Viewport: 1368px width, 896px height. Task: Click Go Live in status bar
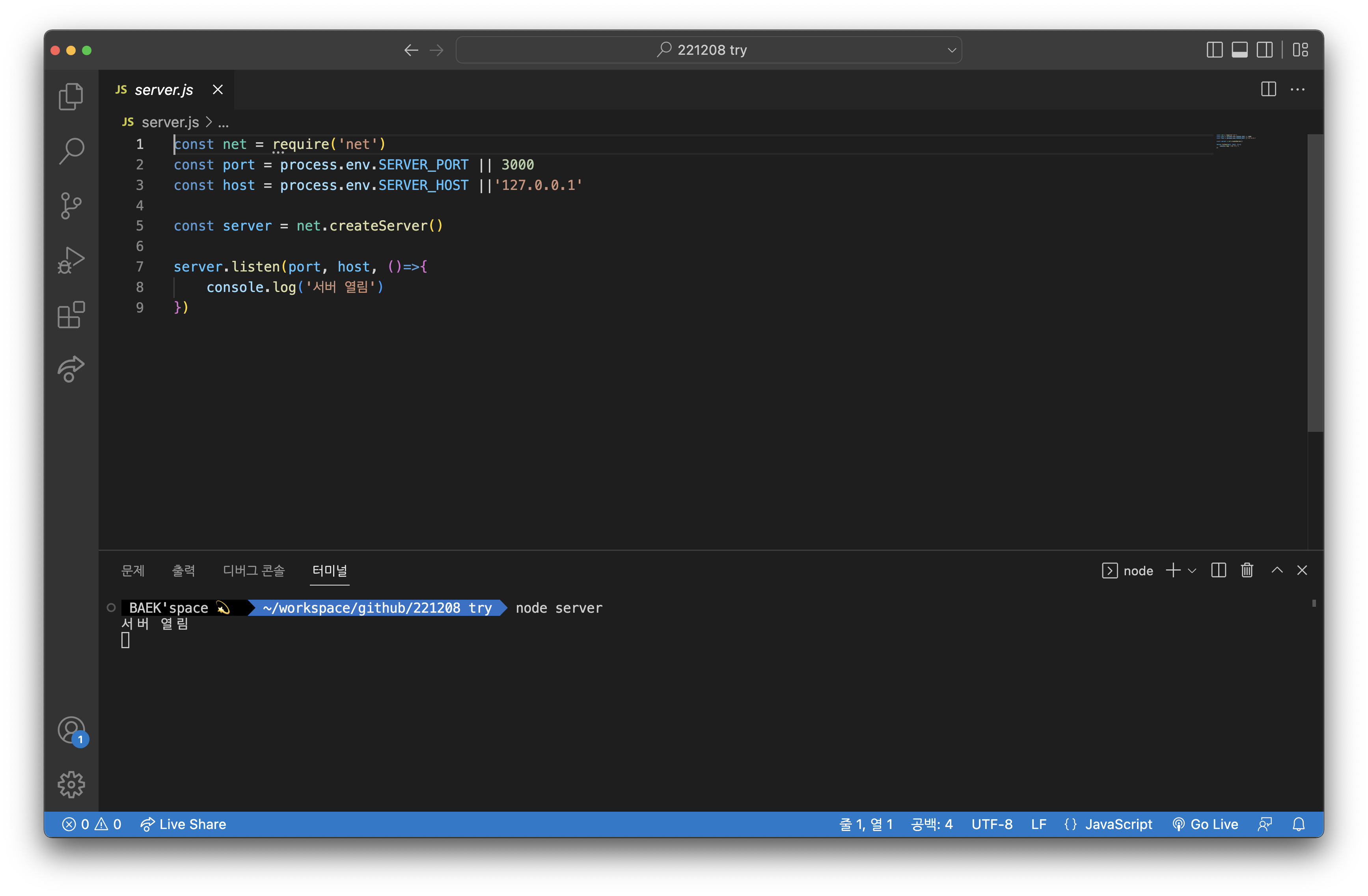point(1205,824)
